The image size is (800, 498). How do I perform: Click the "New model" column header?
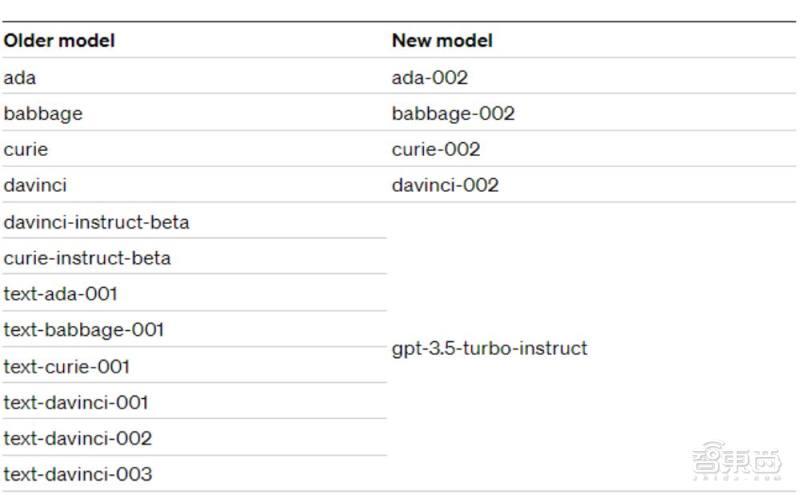[x=442, y=41]
